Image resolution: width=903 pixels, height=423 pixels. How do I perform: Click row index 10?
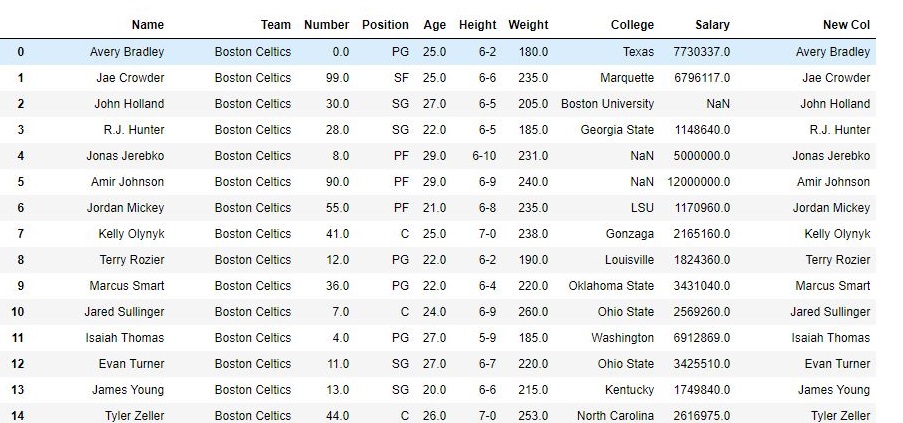18,312
